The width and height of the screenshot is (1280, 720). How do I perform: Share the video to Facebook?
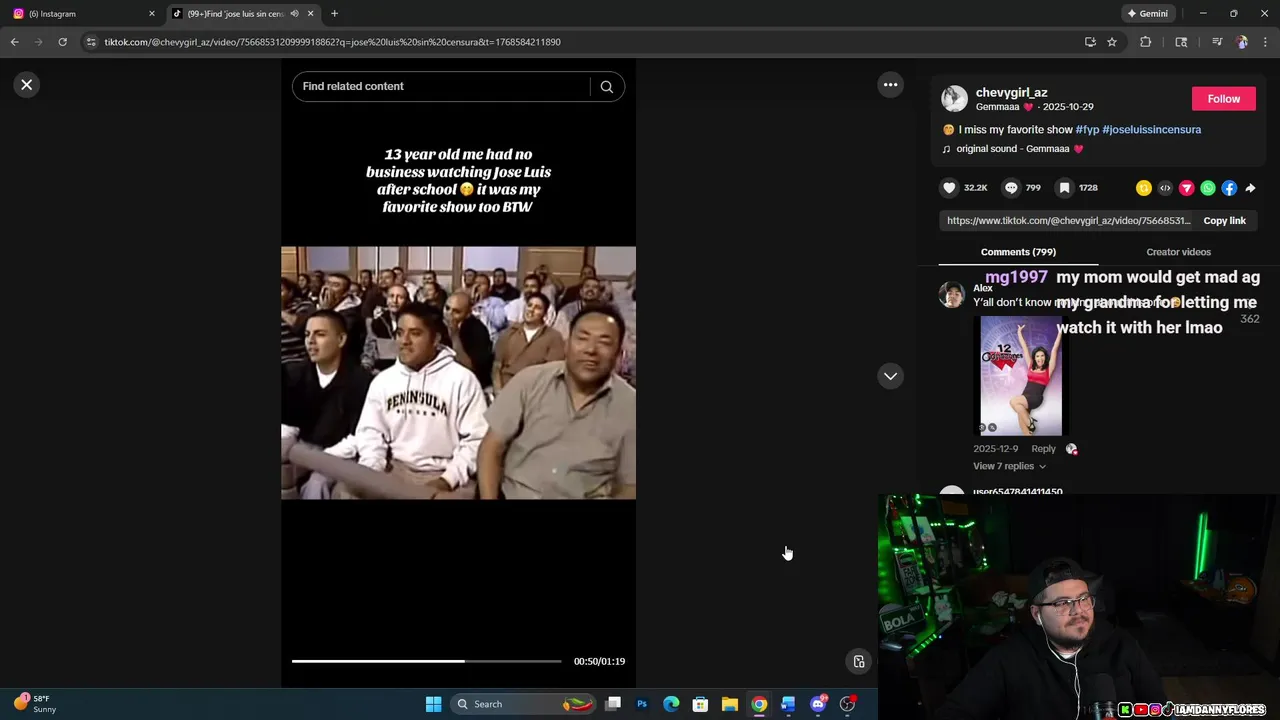1229,188
